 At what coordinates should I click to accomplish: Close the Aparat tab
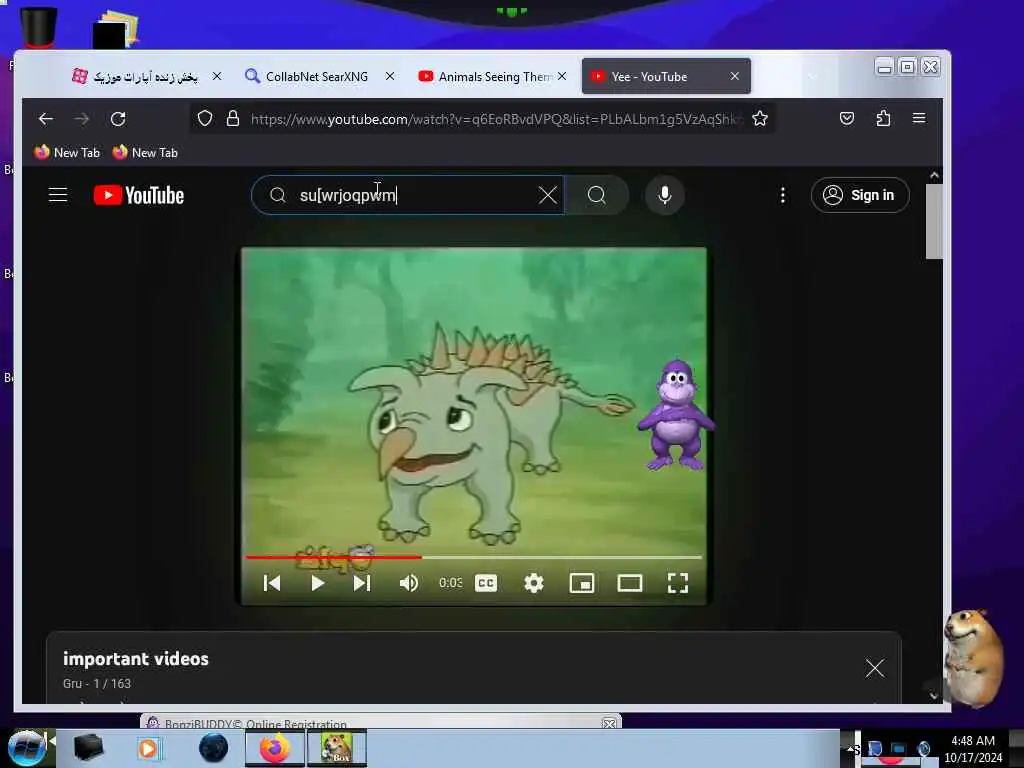[217, 76]
